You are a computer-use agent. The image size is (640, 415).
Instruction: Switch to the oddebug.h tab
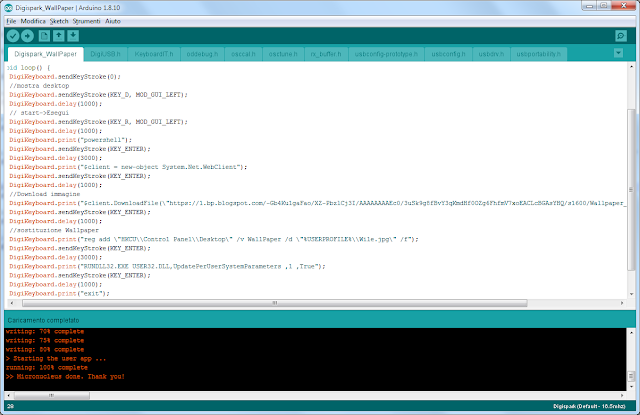click(x=202, y=54)
